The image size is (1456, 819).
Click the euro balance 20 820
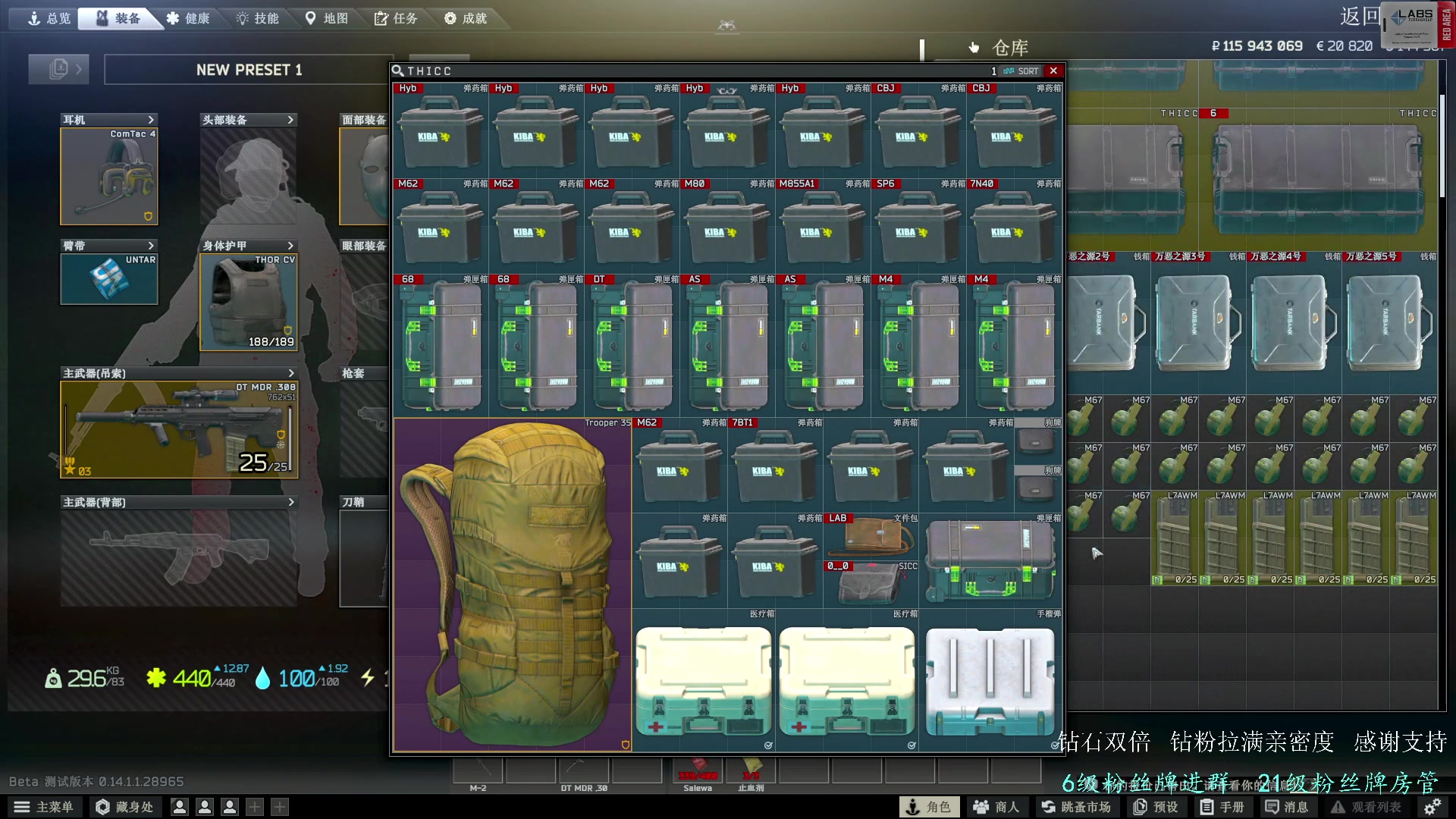click(1344, 46)
